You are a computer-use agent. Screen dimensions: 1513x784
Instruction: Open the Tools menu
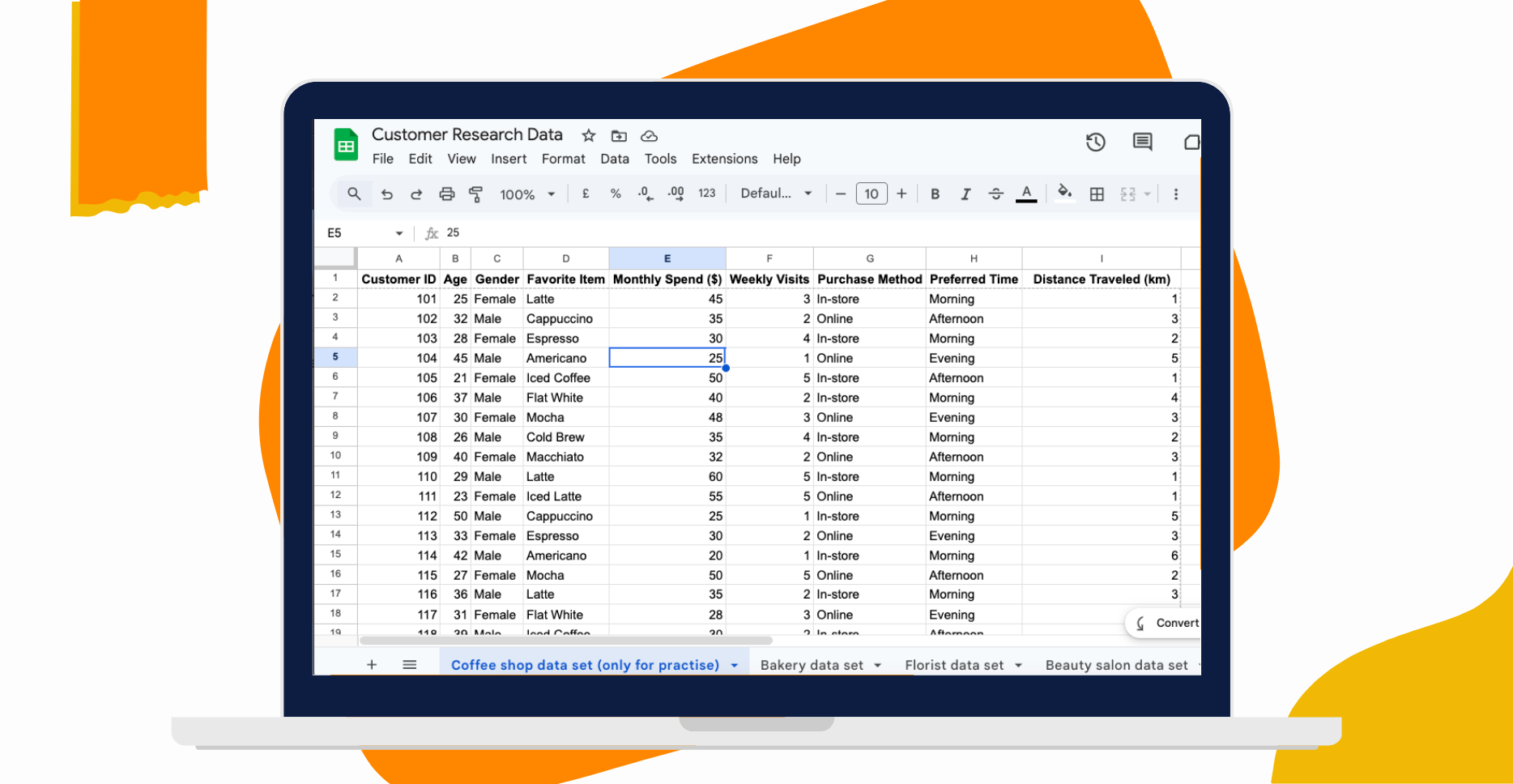(660, 159)
